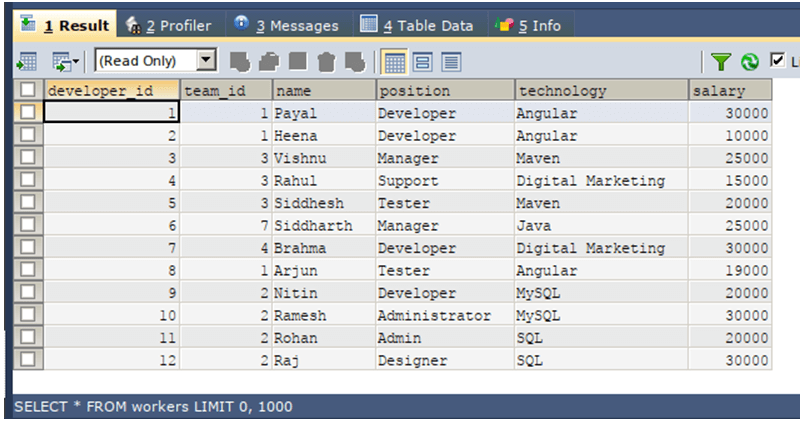This screenshot has height=421, width=807.
Task: Check the row checkbox for Payal
Action: [x=28, y=112]
